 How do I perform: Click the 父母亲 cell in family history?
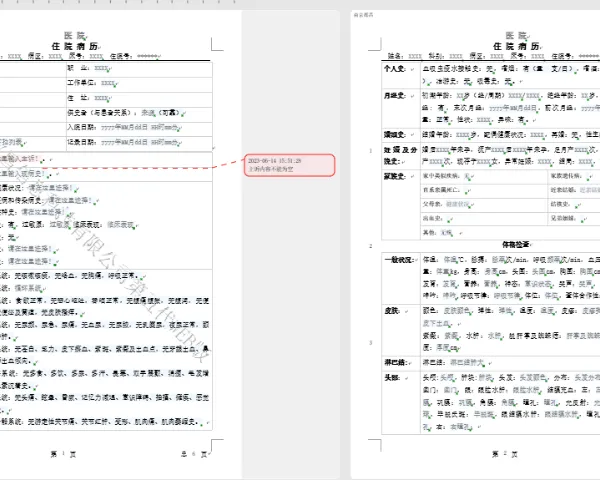click(483, 204)
